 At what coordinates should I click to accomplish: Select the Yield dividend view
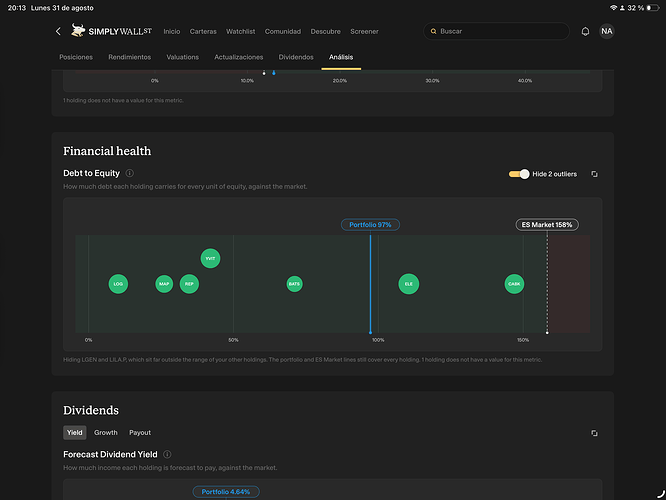[x=75, y=432]
